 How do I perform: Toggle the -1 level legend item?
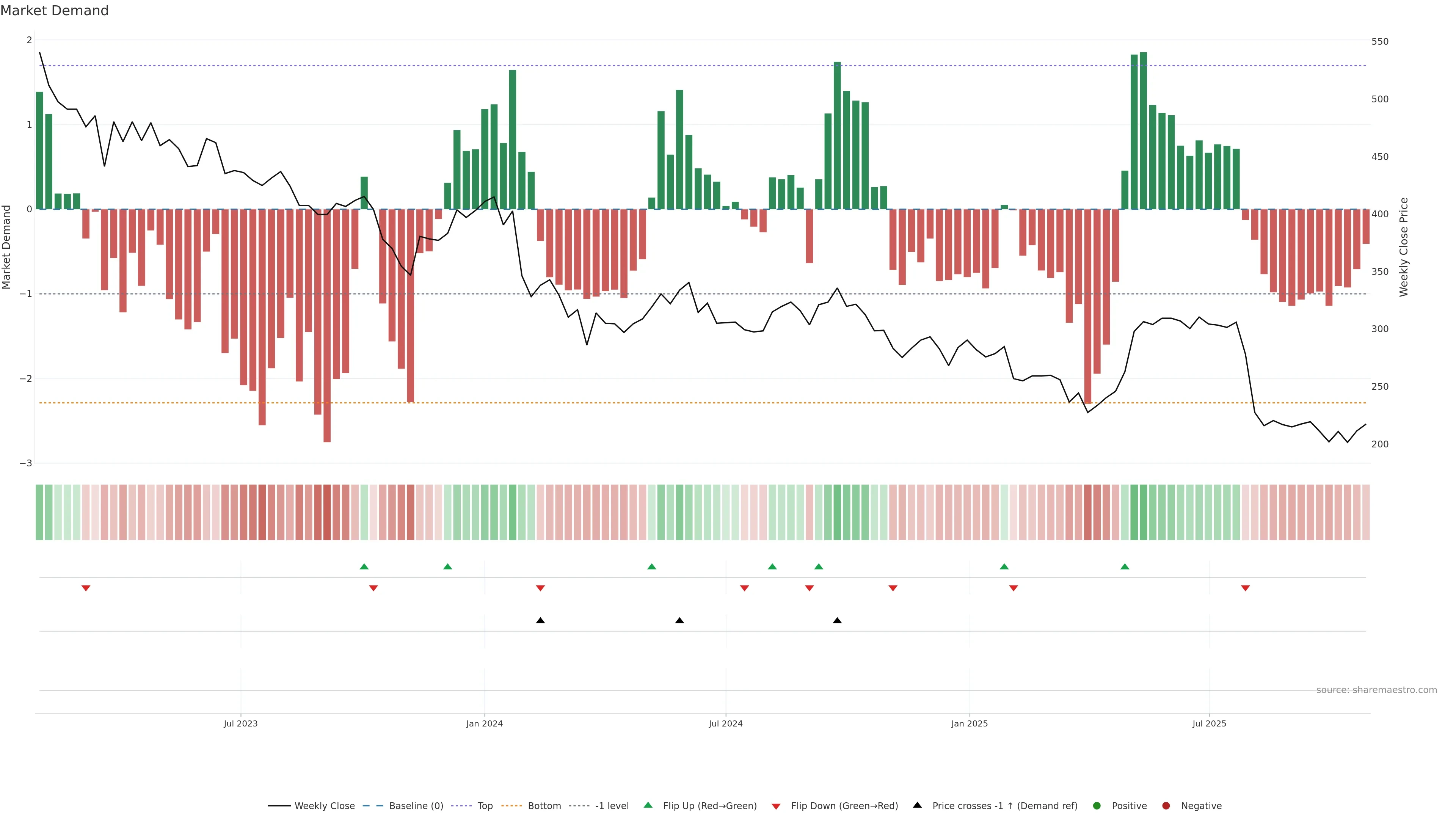pos(612,805)
